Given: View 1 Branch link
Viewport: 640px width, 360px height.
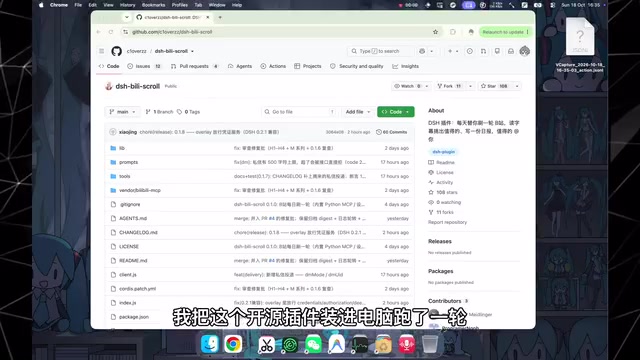Looking at the screenshot, I should click(x=159, y=112).
